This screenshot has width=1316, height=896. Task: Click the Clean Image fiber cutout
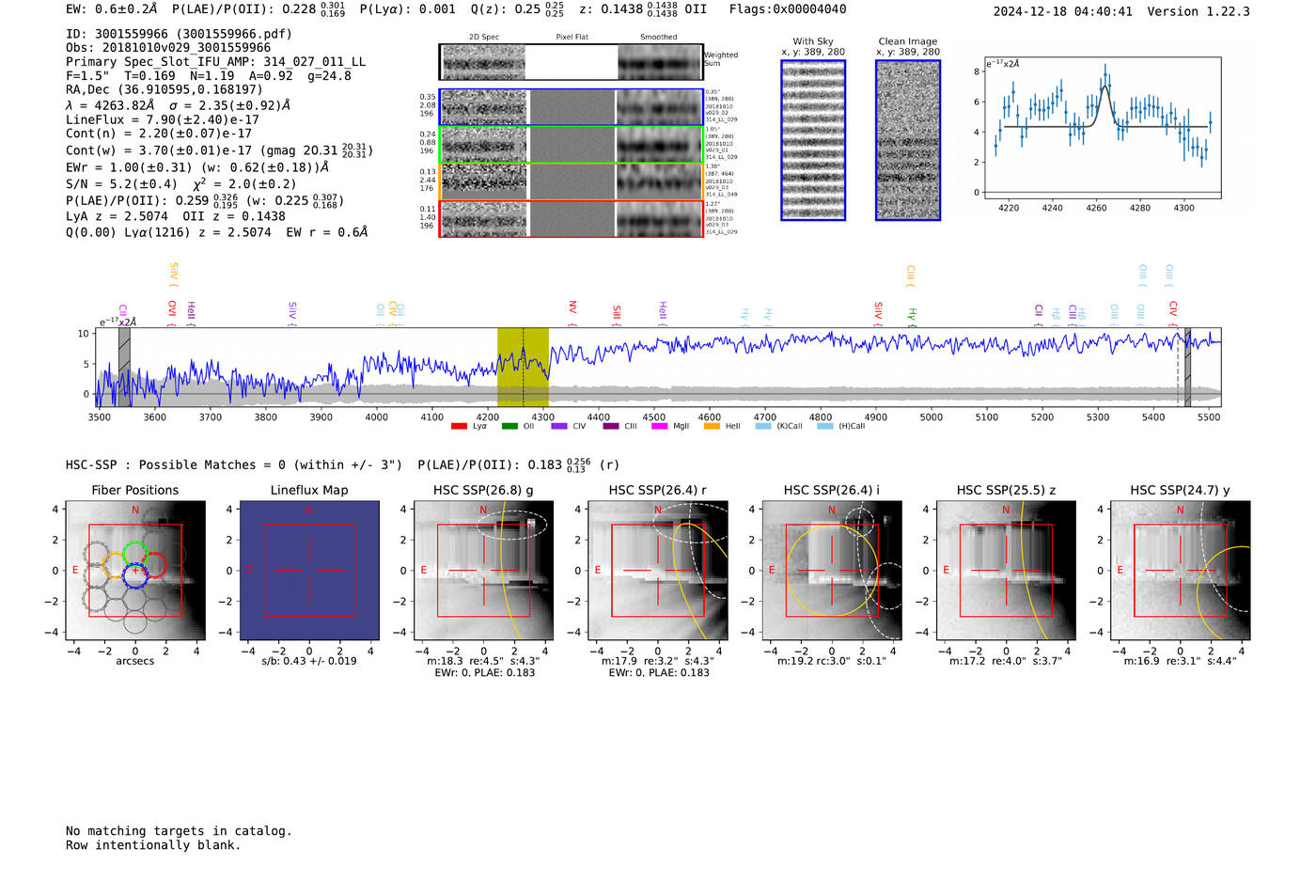pyautogui.click(x=908, y=140)
